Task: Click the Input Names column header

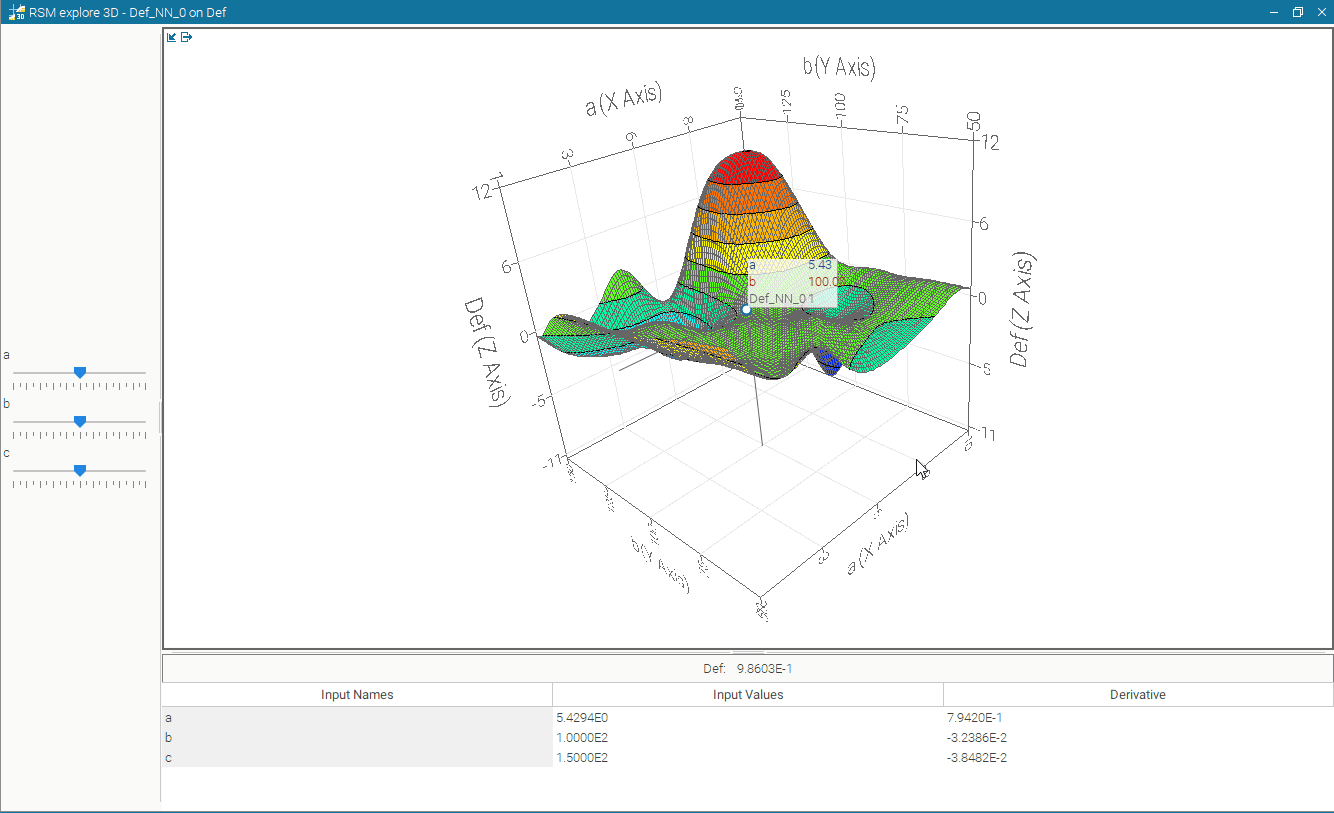Action: click(x=357, y=695)
